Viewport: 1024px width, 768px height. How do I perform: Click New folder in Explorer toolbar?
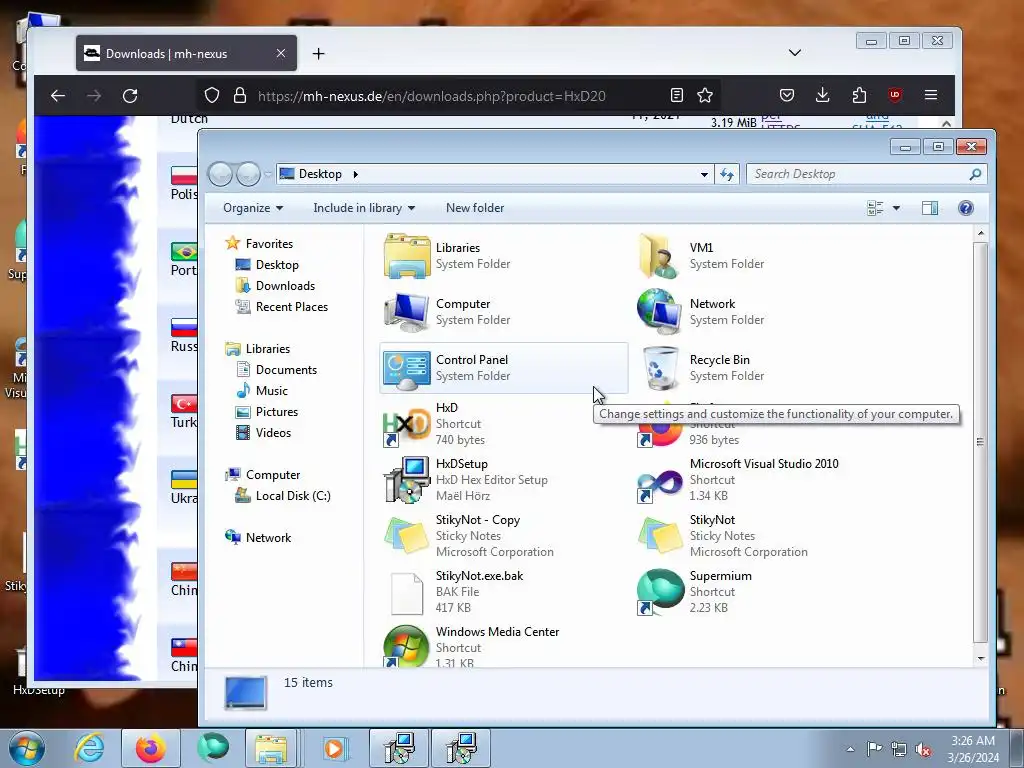(475, 208)
